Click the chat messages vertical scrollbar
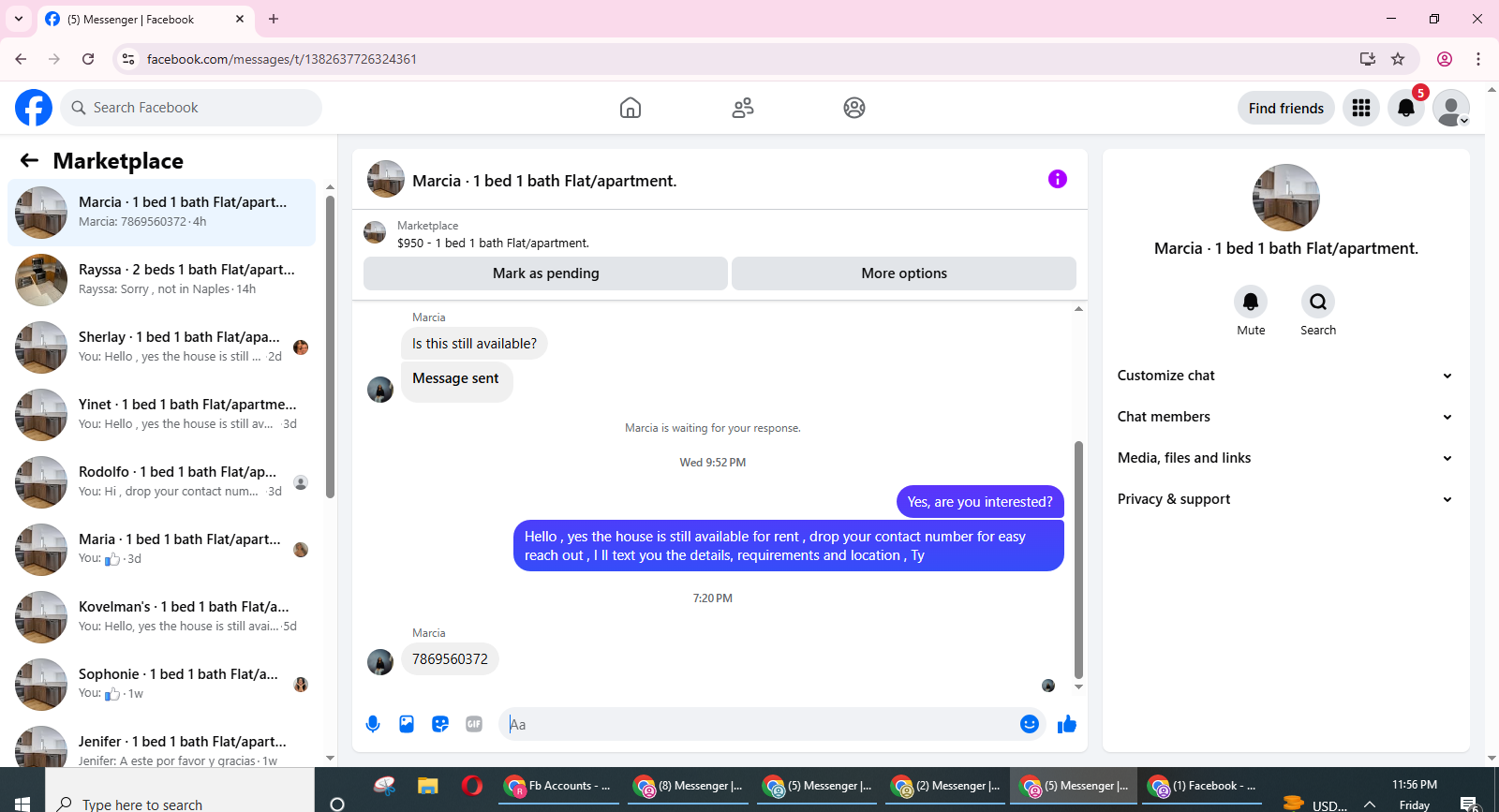The height and width of the screenshot is (812, 1499). click(x=1078, y=559)
